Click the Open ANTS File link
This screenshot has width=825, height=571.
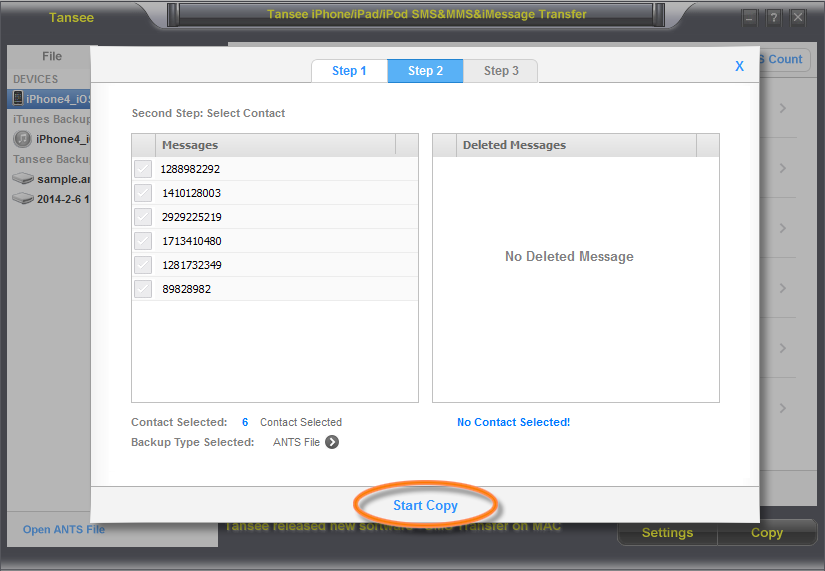64,529
